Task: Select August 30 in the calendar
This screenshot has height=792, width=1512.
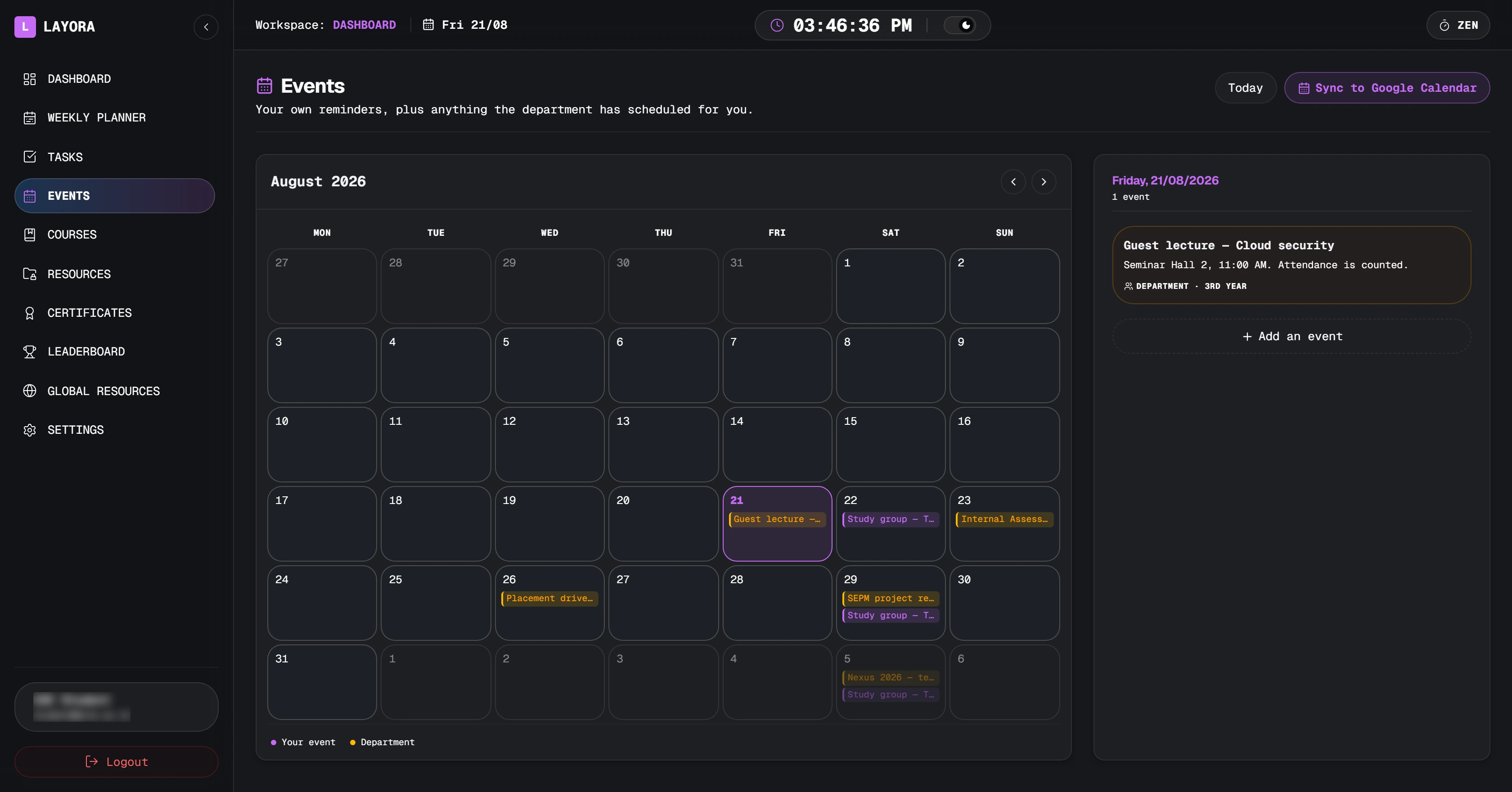Action: pos(1004,603)
